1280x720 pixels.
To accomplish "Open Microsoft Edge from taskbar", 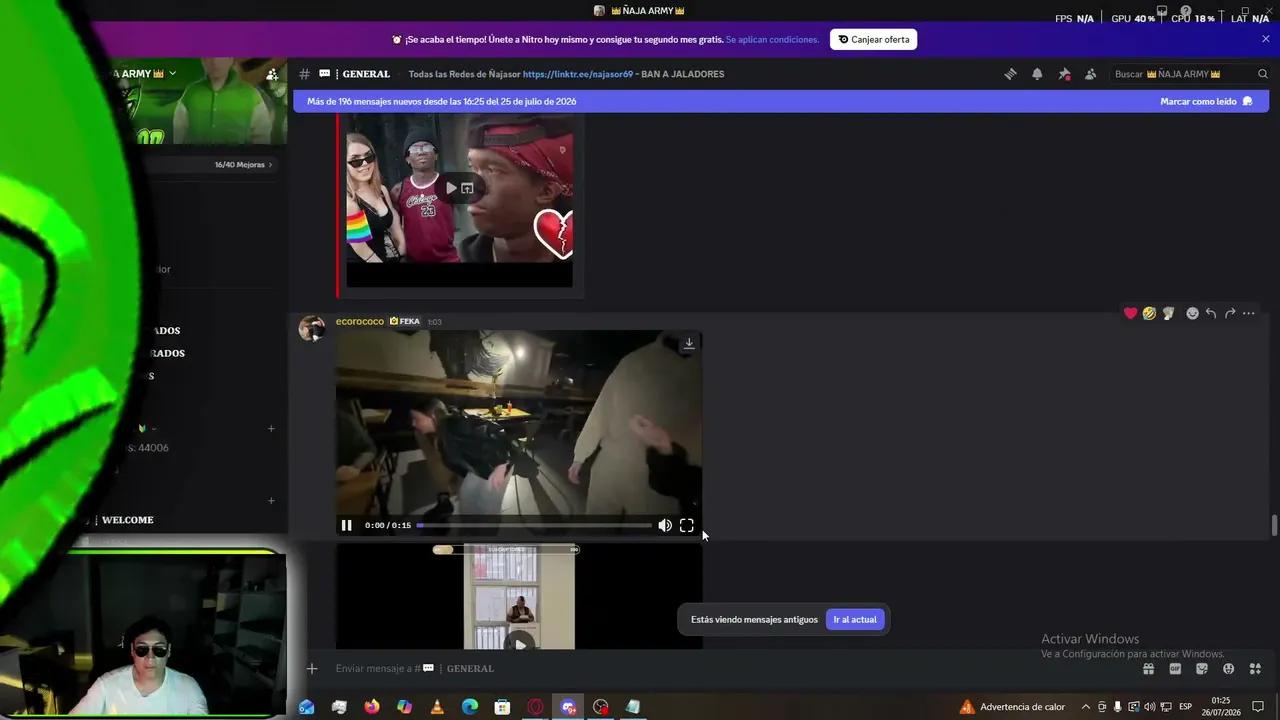I will coord(470,707).
